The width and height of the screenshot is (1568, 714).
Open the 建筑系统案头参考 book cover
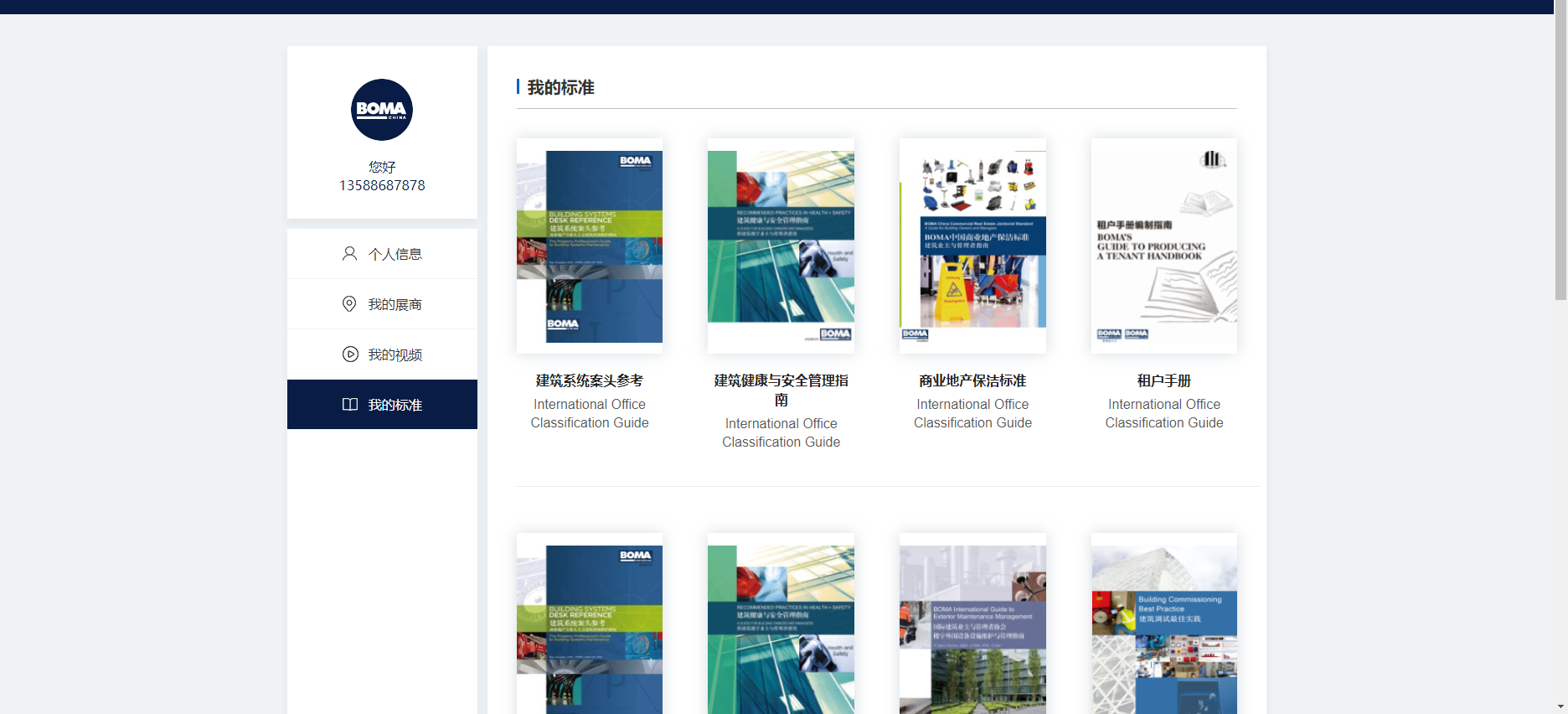[590, 246]
